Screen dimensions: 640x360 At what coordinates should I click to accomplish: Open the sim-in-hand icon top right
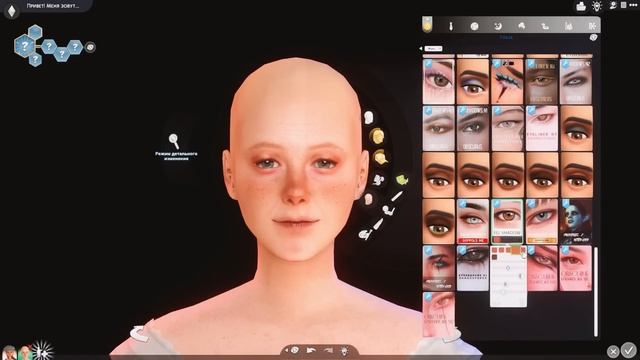pos(613,5)
